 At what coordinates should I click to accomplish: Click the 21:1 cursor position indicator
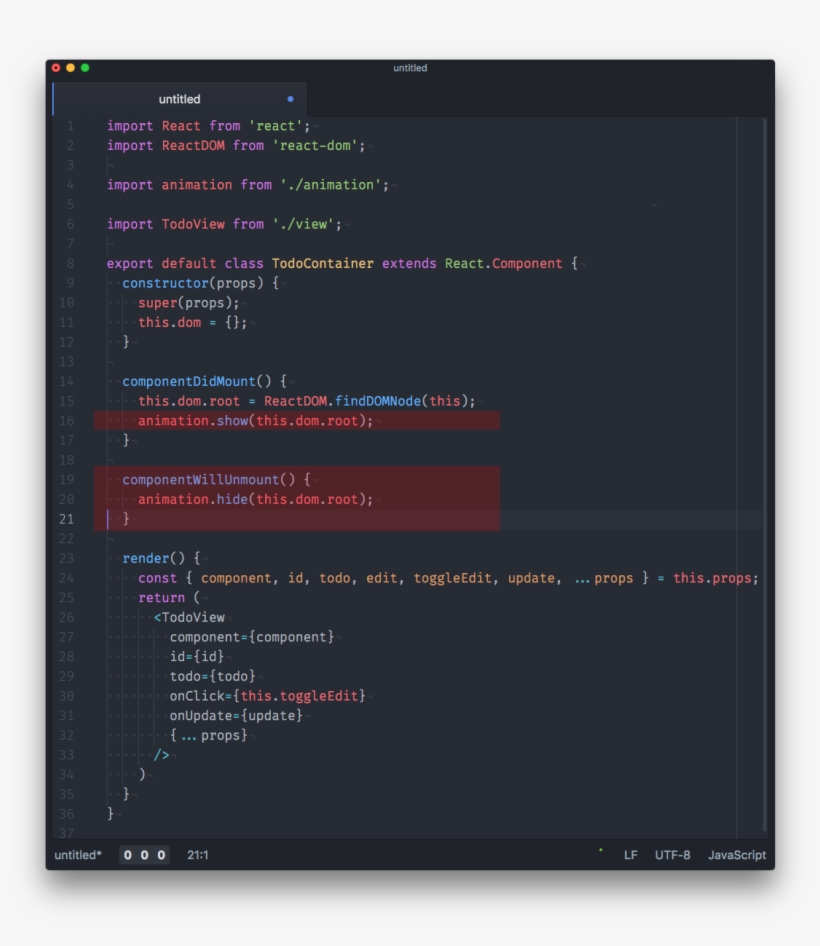198,855
